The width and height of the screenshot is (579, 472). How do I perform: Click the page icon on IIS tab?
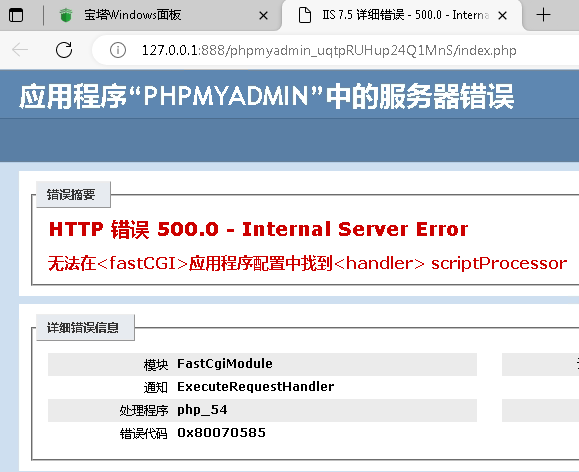[305, 15]
